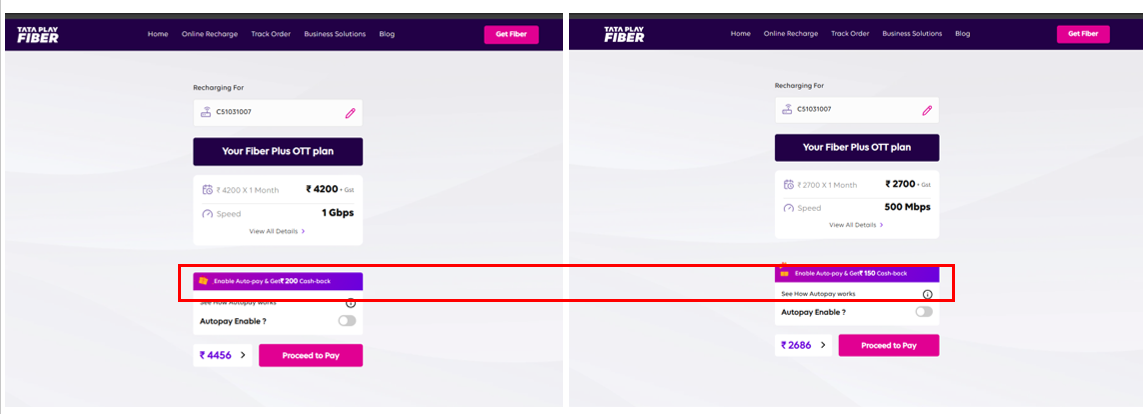Click the pencil edit icon in the 500 Mbps plan panel
This screenshot has width=1147, height=414.
coord(928,110)
